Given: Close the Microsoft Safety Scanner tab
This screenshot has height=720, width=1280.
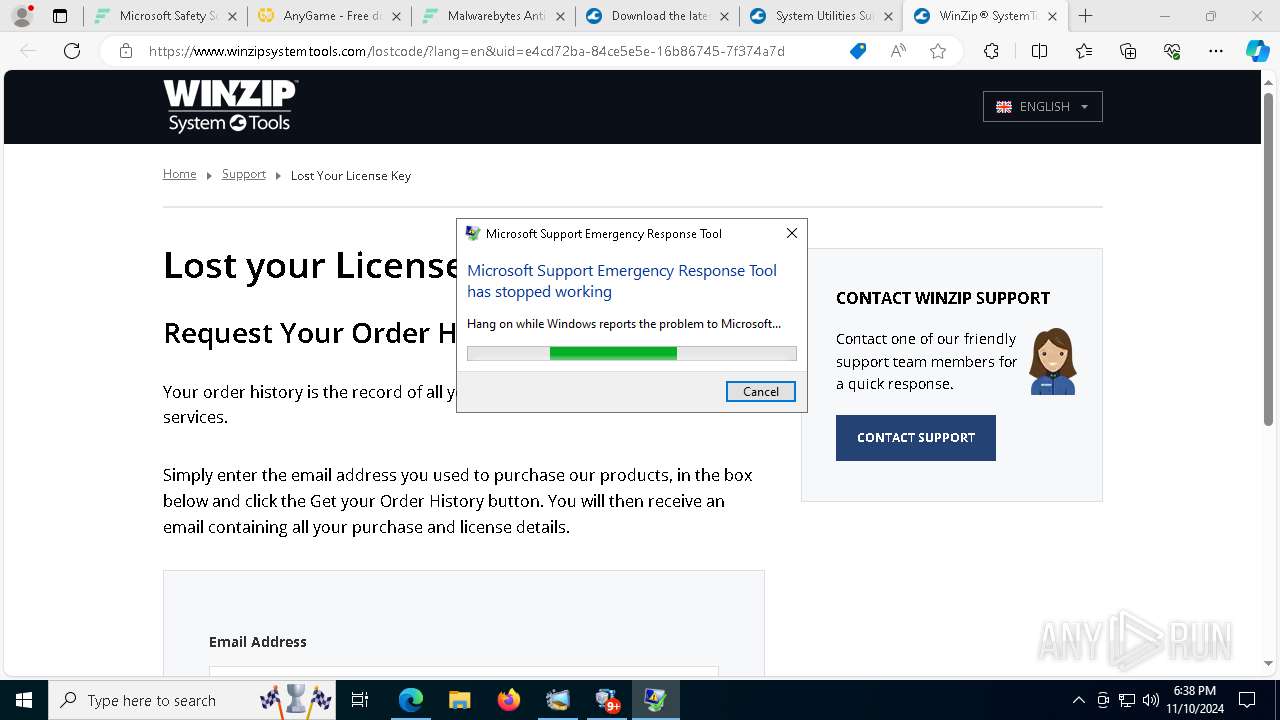Looking at the screenshot, I should [232, 16].
